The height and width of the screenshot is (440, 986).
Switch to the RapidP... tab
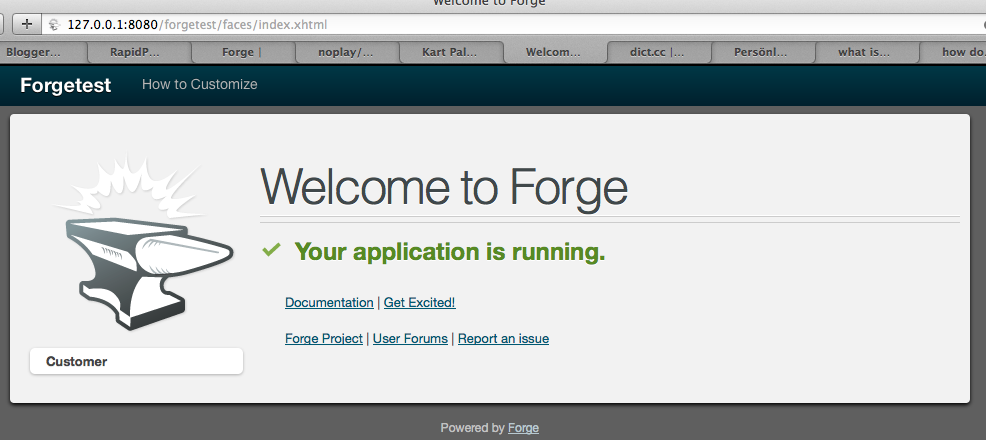point(140,53)
